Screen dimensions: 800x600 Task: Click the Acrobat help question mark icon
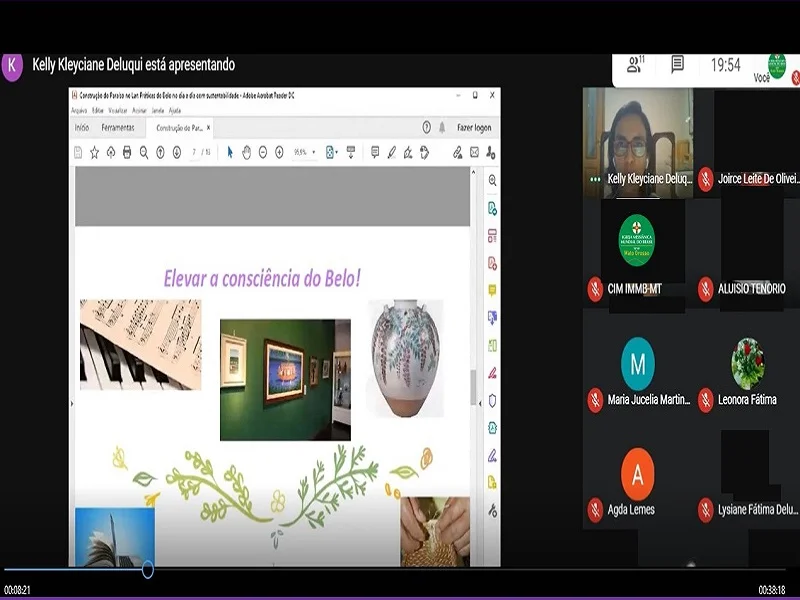point(426,128)
